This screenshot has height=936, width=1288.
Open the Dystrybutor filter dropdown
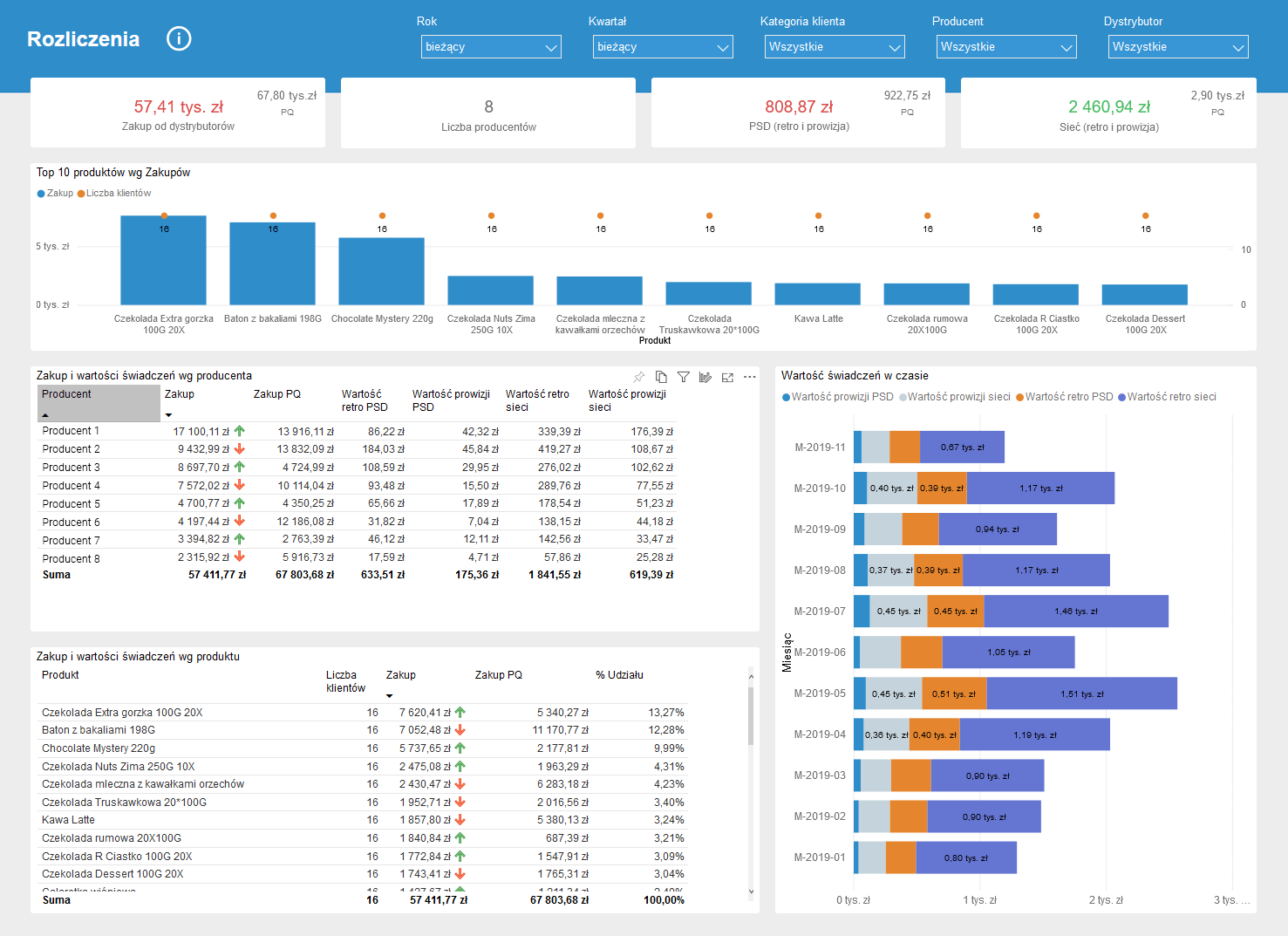(x=1178, y=47)
